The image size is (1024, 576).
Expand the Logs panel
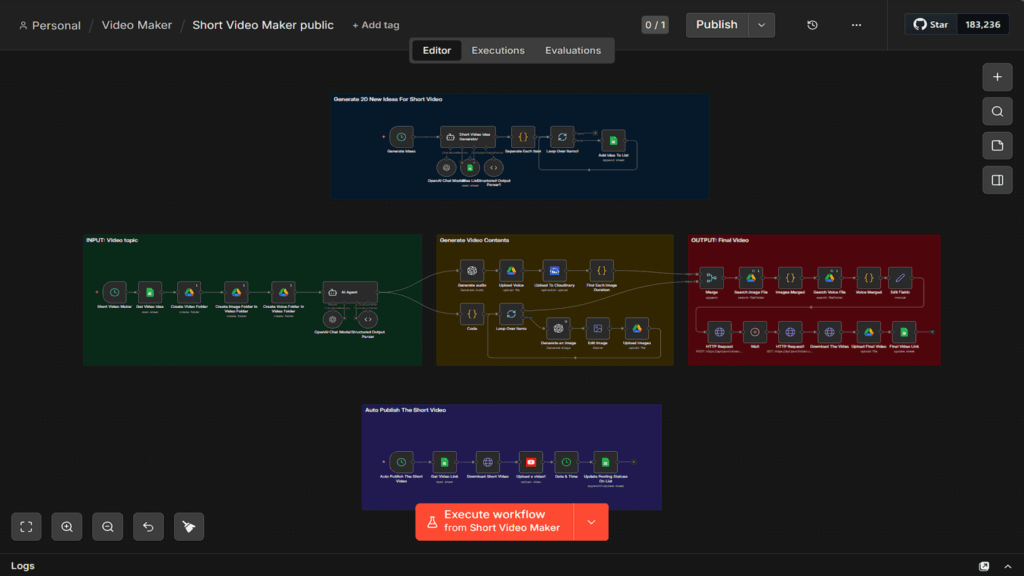click(1008, 564)
